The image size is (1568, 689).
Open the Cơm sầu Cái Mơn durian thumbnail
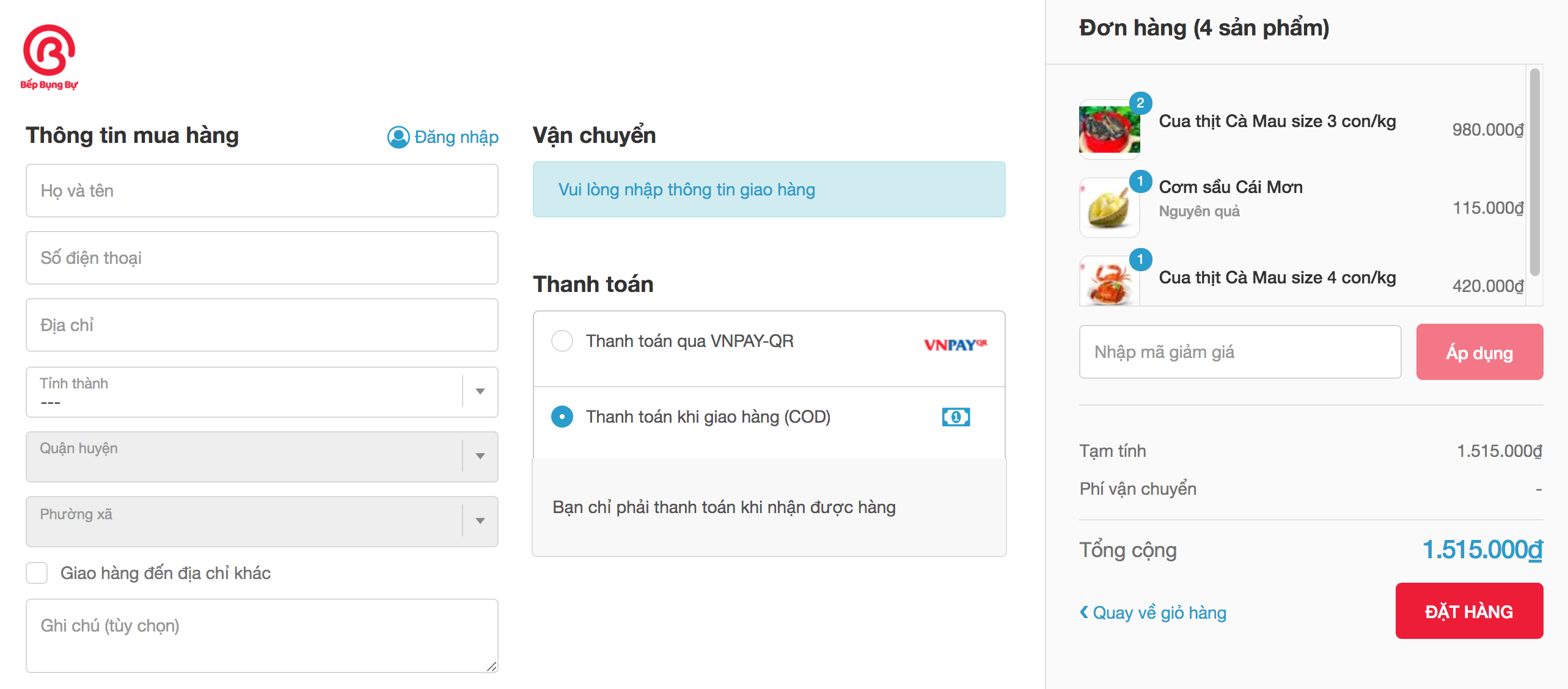coord(1109,208)
